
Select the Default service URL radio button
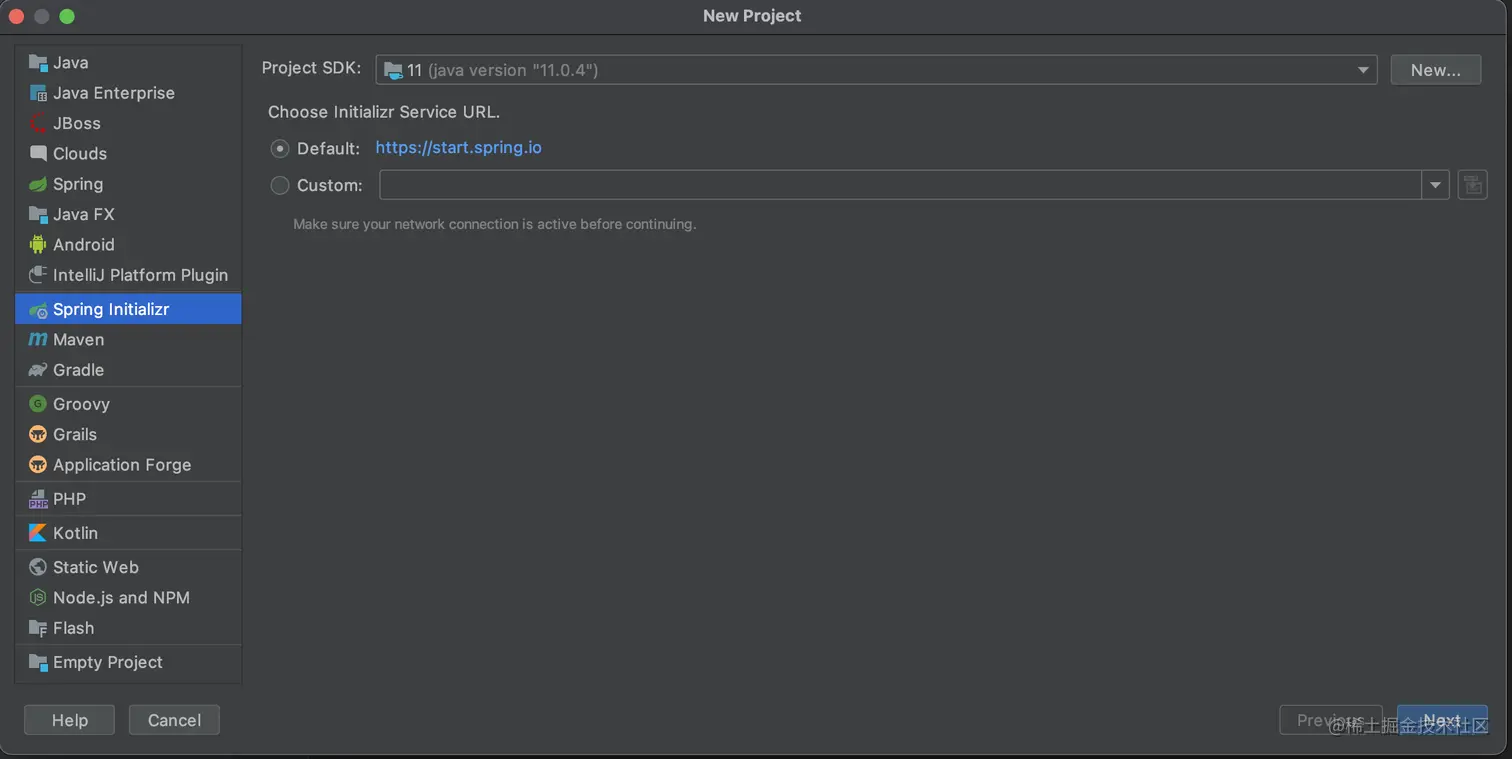pos(280,148)
